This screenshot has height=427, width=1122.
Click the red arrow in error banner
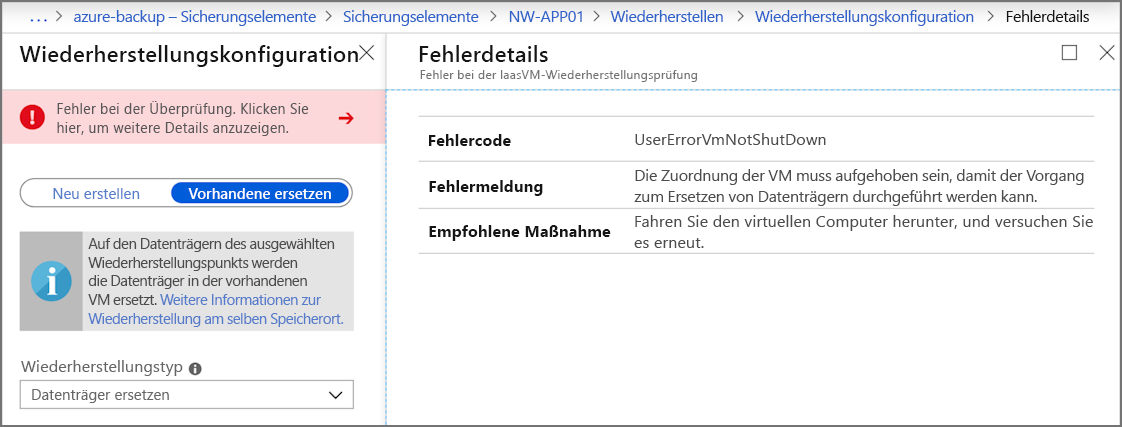point(346,119)
